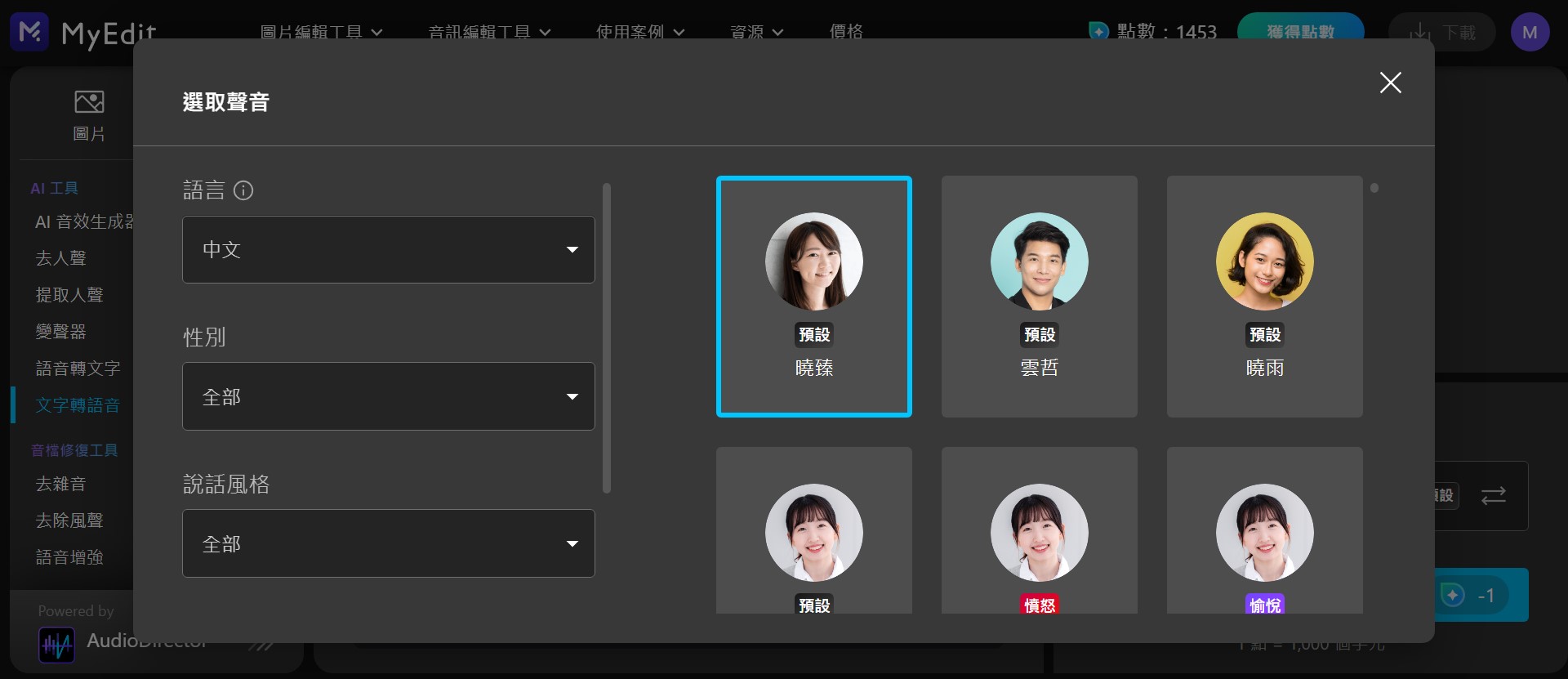
Task: Close the 選取聲音 dialog
Action: 1390,83
